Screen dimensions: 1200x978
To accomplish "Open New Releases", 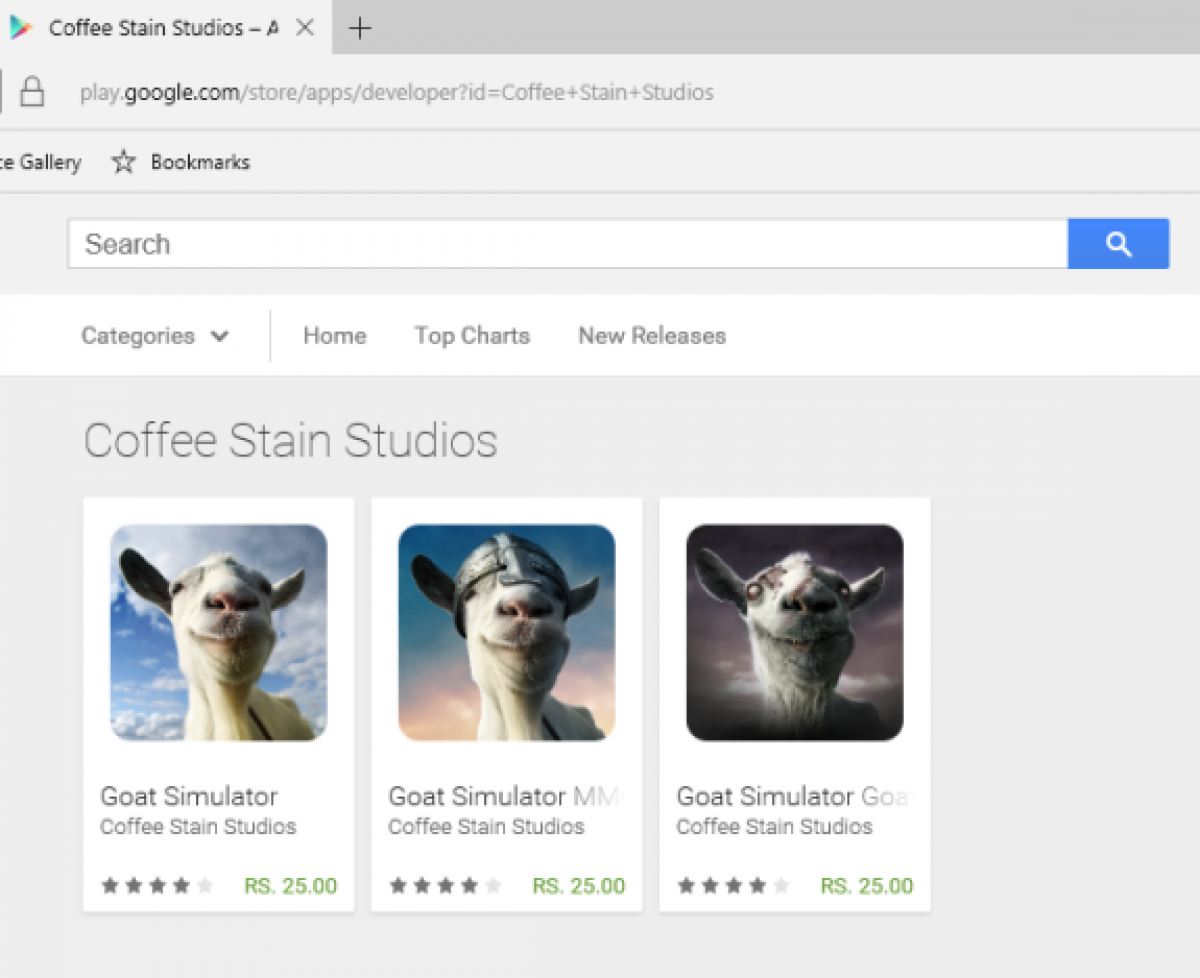I will (651, 336).
